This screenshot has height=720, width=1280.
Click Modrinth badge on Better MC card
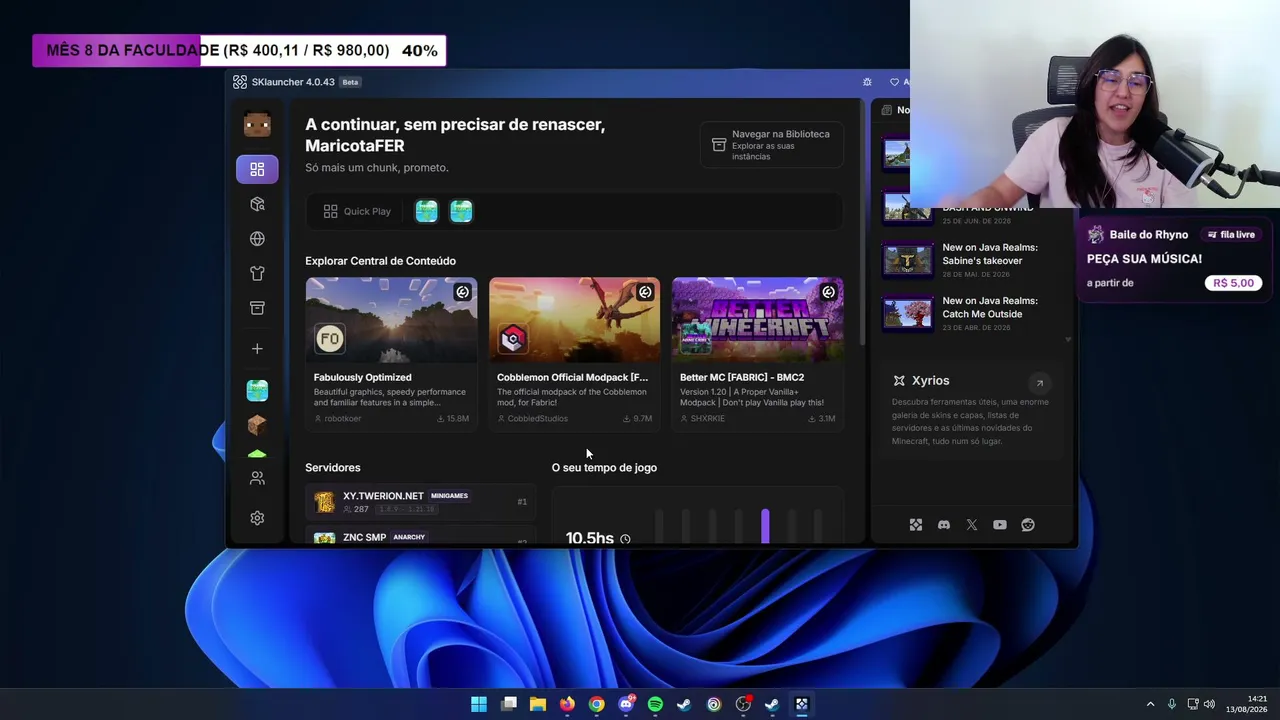[828, 292]
